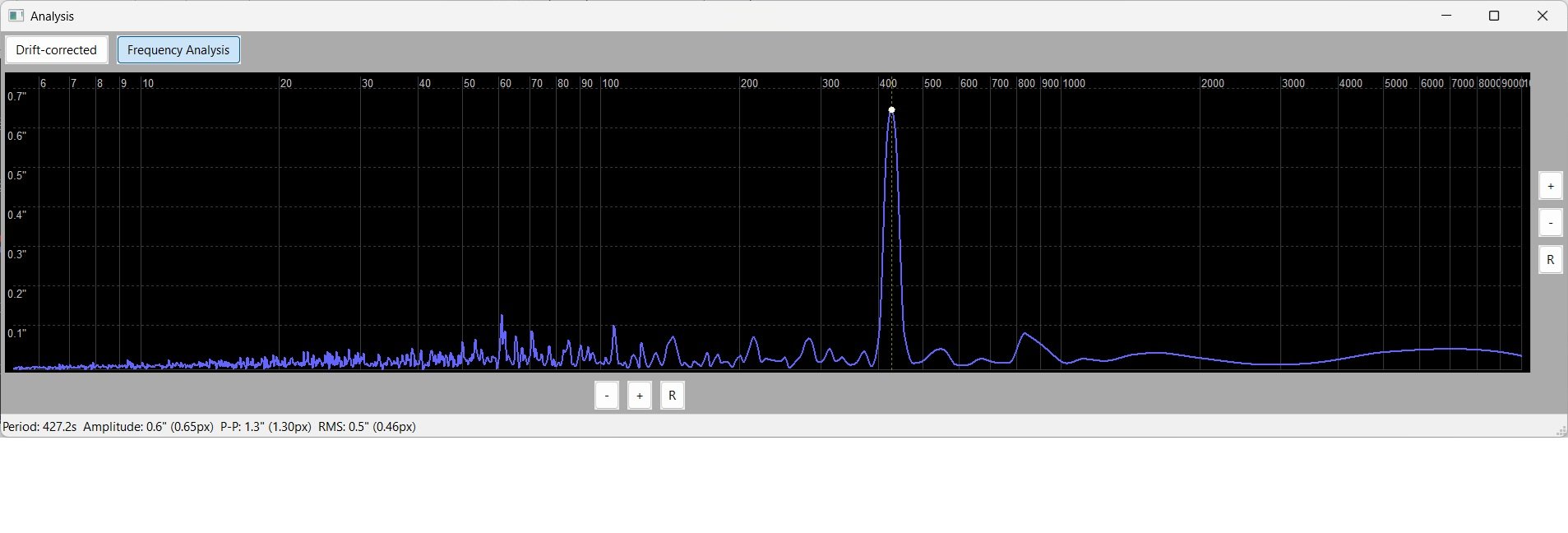Select the Frequency Analysis tab
1568x533 pixels.
(x=178, y=50)
